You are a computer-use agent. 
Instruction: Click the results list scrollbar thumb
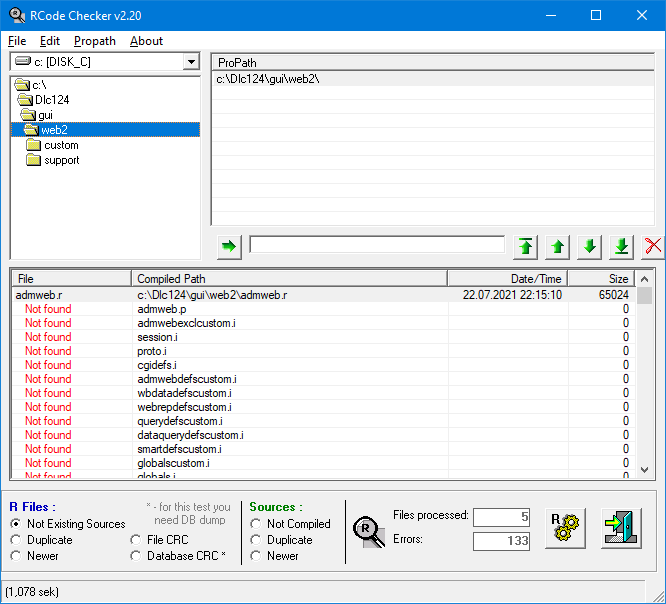644,296
